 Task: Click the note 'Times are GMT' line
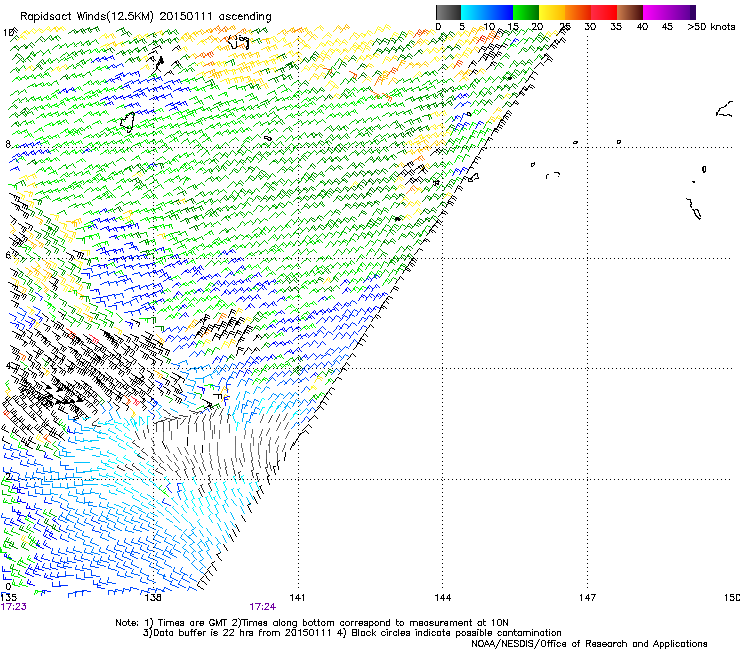[x=312, y=623]
